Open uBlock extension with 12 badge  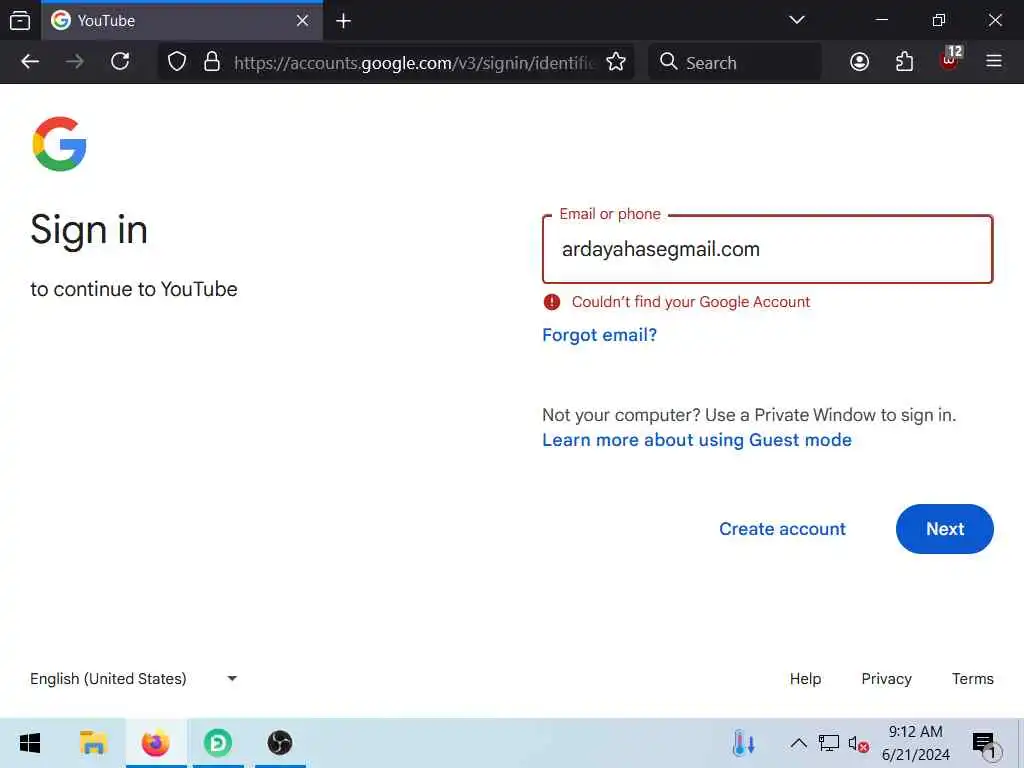tap(950, 59)
